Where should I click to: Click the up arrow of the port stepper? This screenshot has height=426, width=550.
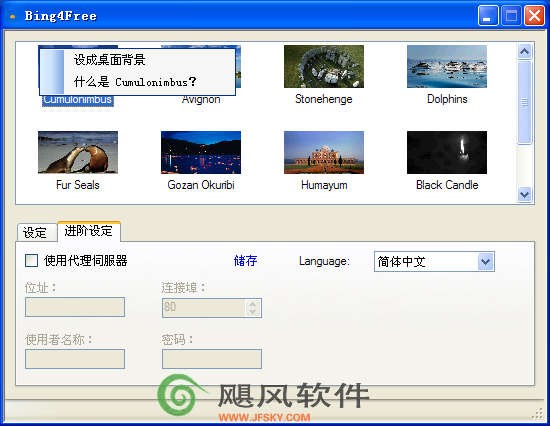tap(253, 304)
